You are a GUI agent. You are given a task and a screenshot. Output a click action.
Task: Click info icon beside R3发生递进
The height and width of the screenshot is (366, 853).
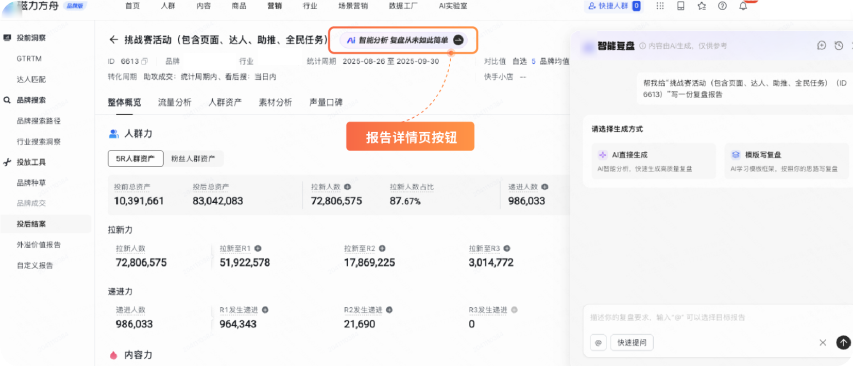click(514, 310)
